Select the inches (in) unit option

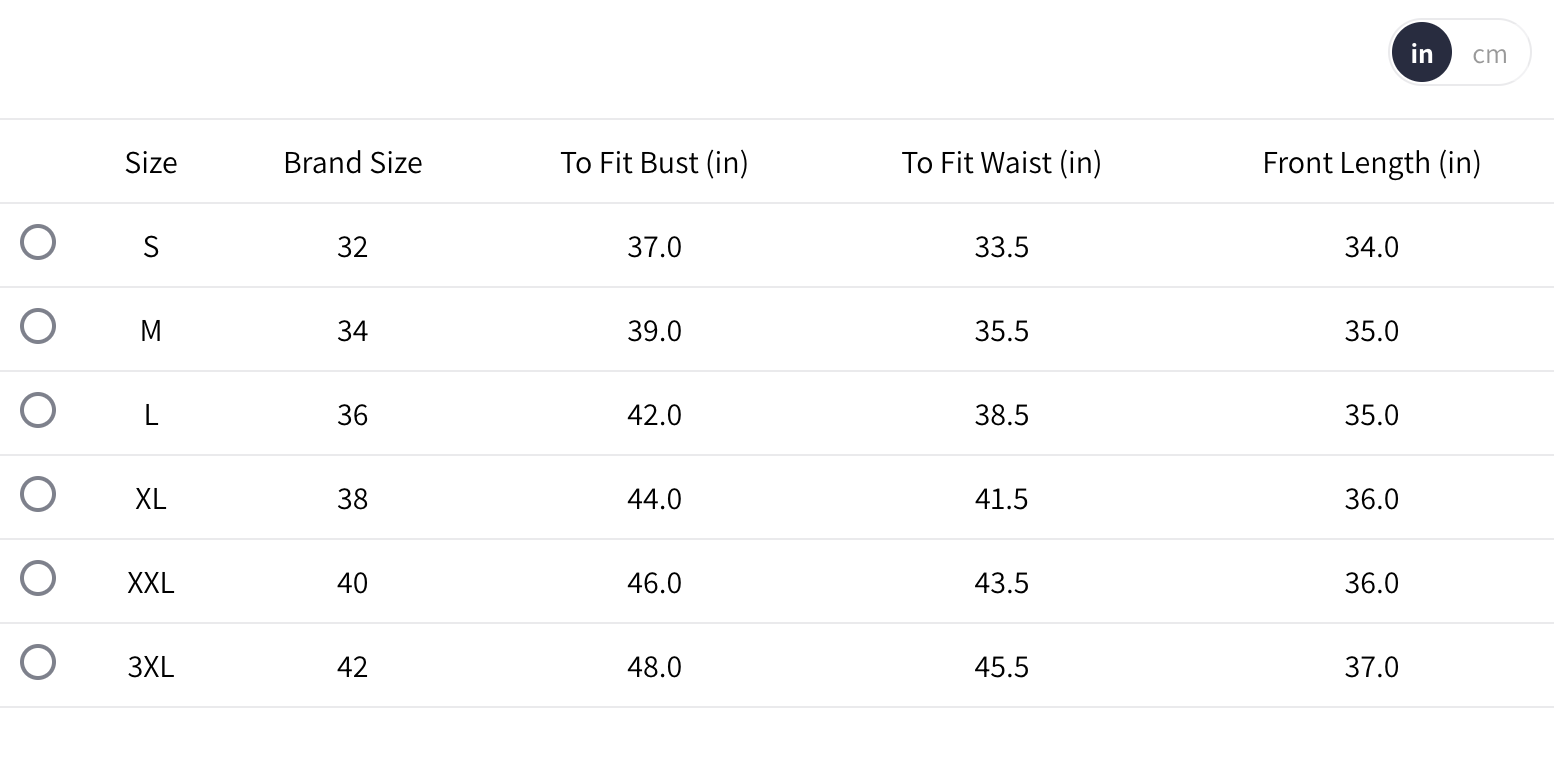(x=1421, y=54)
